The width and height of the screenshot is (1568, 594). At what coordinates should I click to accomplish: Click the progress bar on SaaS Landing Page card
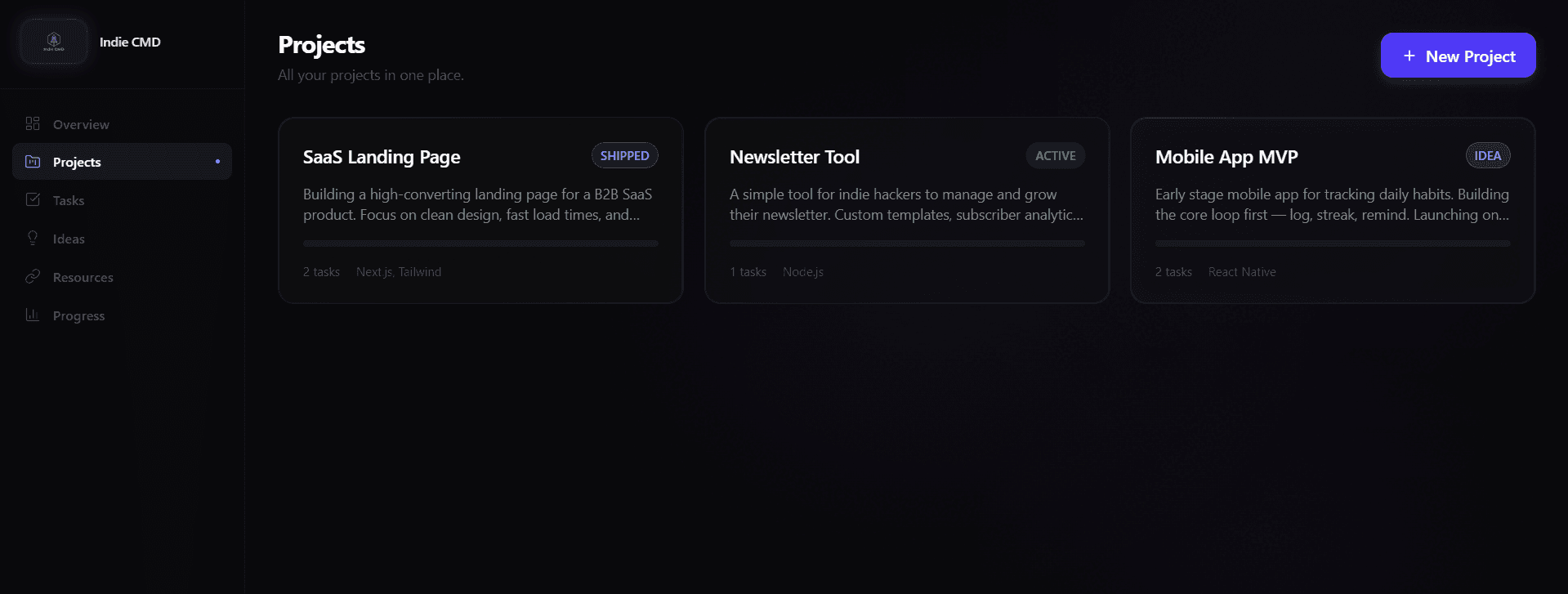[480, 243]
